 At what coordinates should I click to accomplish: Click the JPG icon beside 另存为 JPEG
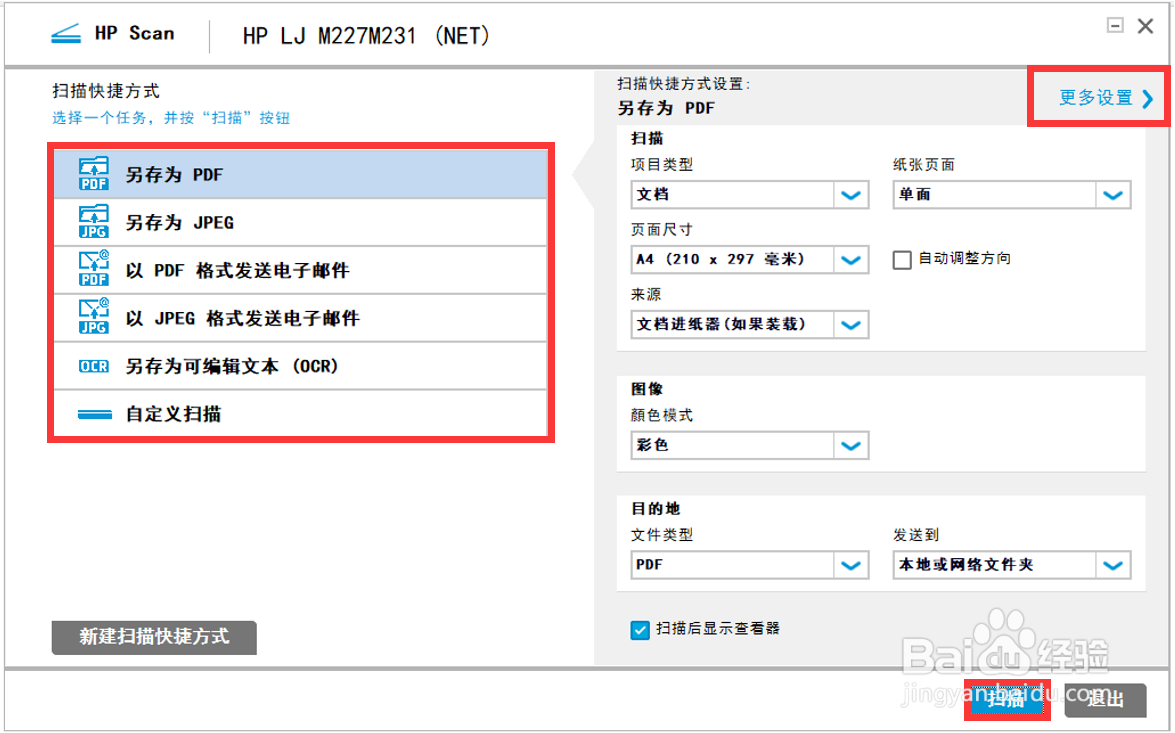[93, 222]
